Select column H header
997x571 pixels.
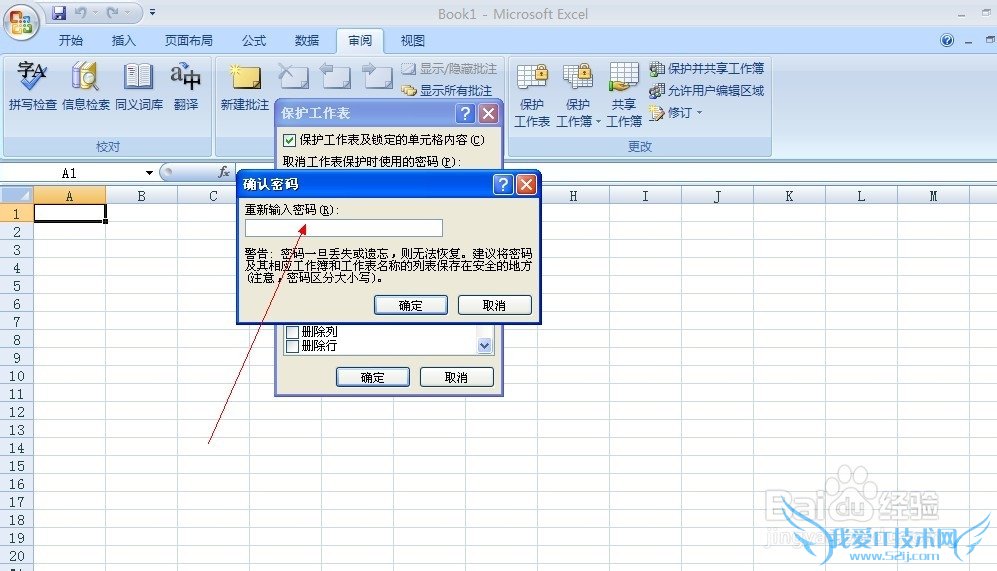coord(574,195)
